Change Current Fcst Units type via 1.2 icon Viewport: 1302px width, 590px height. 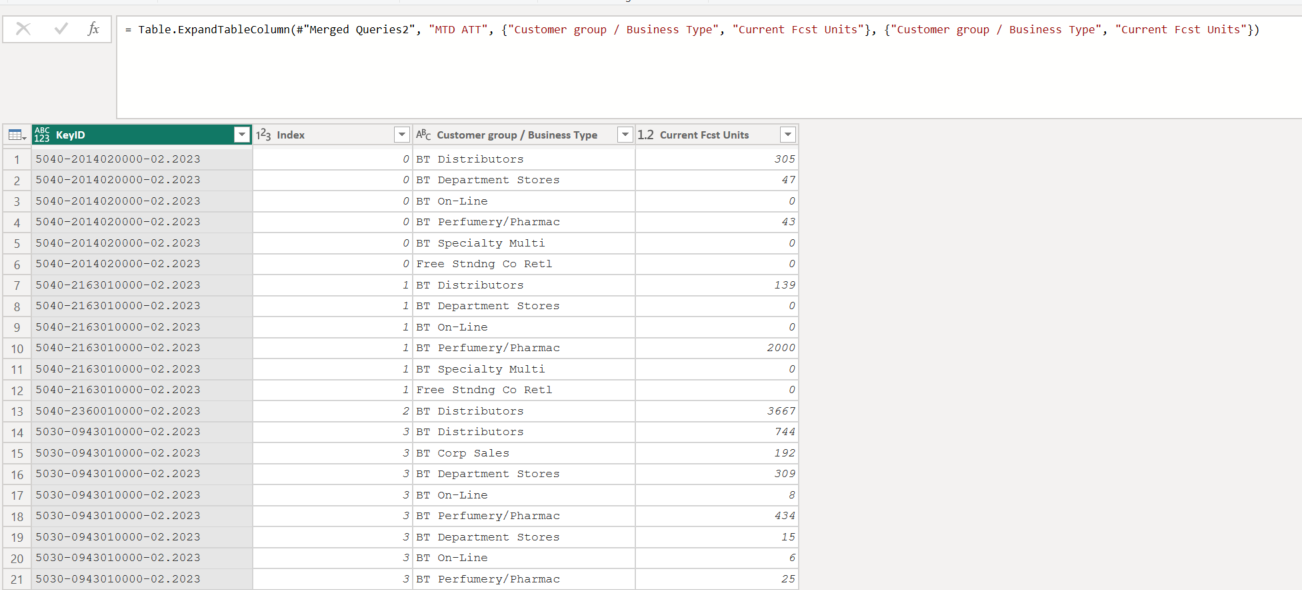pyautogui.click(x=646, y=135)
